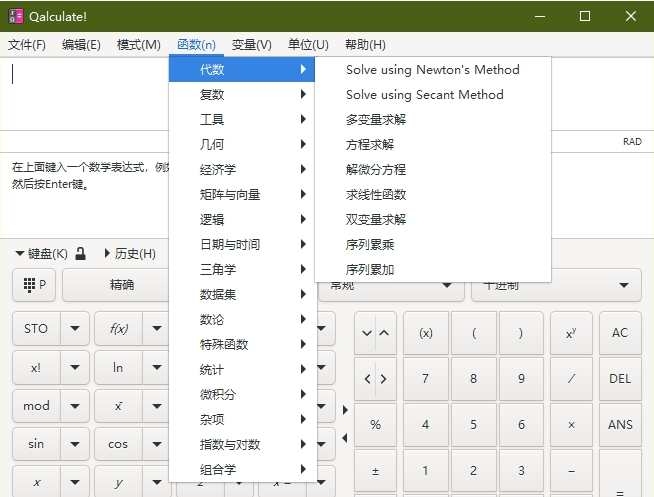Open the number base dropdown at right
Screen dimensions: 654x497
(624, 285)
